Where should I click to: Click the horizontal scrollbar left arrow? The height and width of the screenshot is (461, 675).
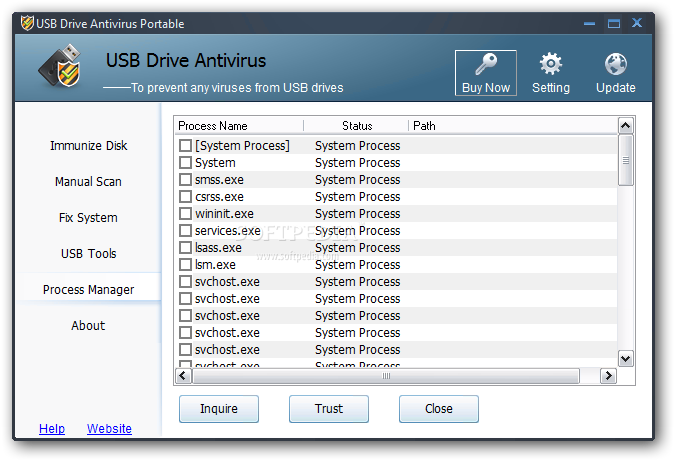pos(183,376)
